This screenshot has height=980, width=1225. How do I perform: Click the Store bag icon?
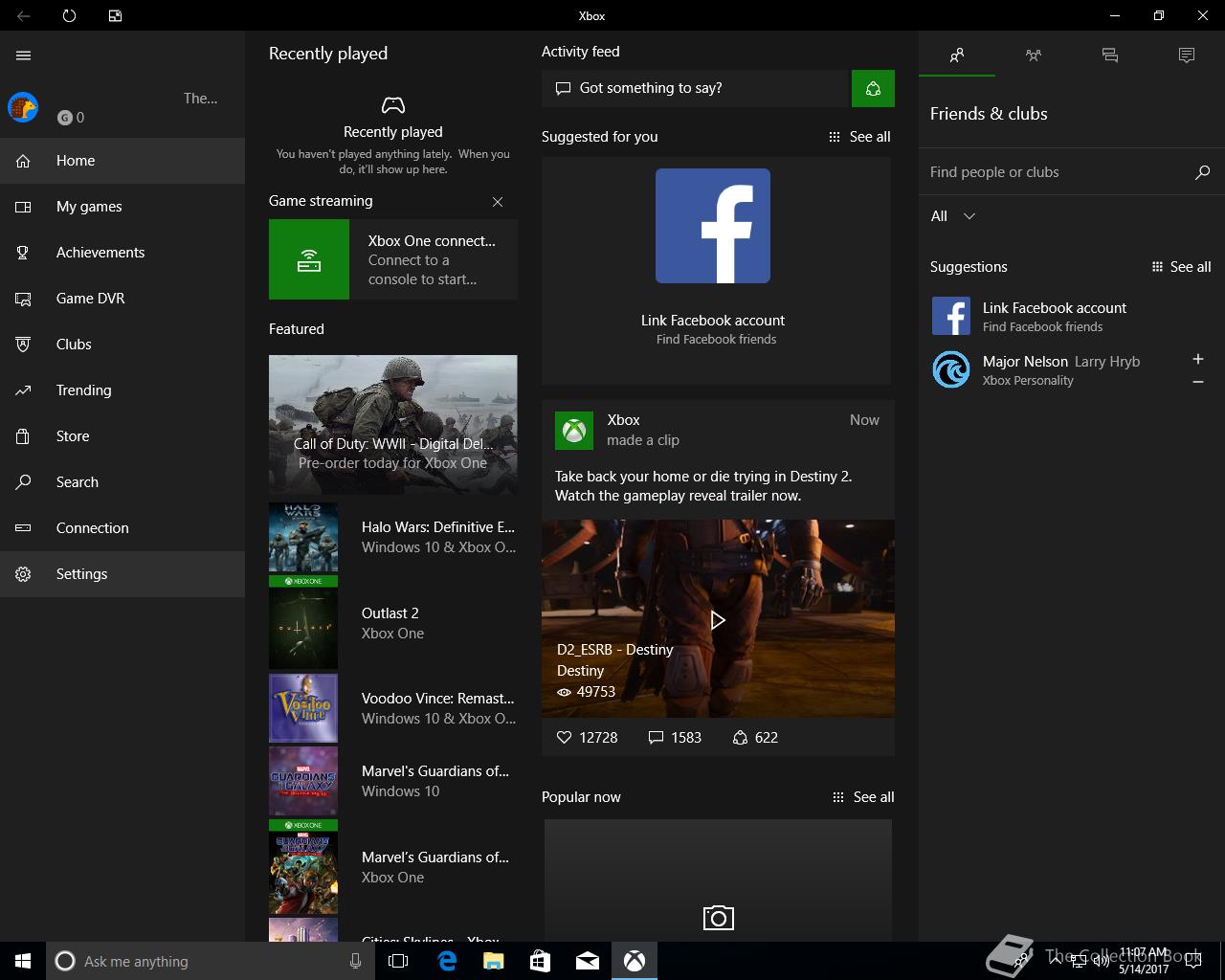(24, 436)
